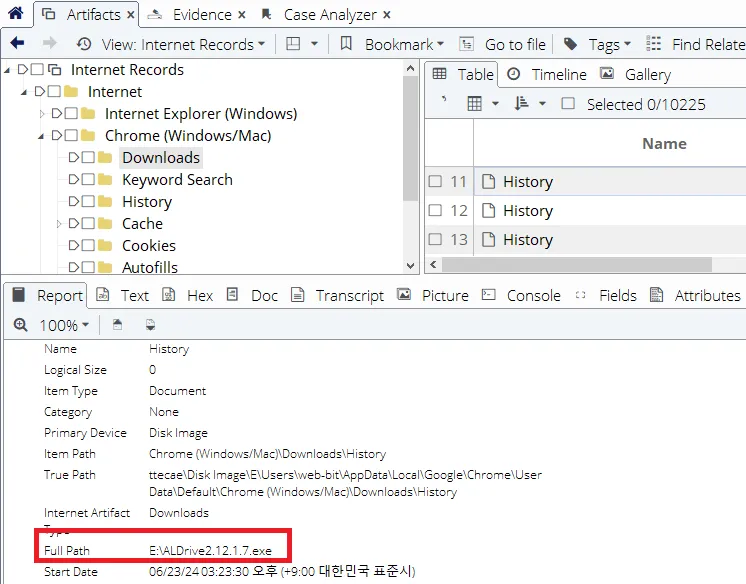Viewport: 746px width, 584px height.
Task: Click the table columns grid icon
Action: point(475,104)
